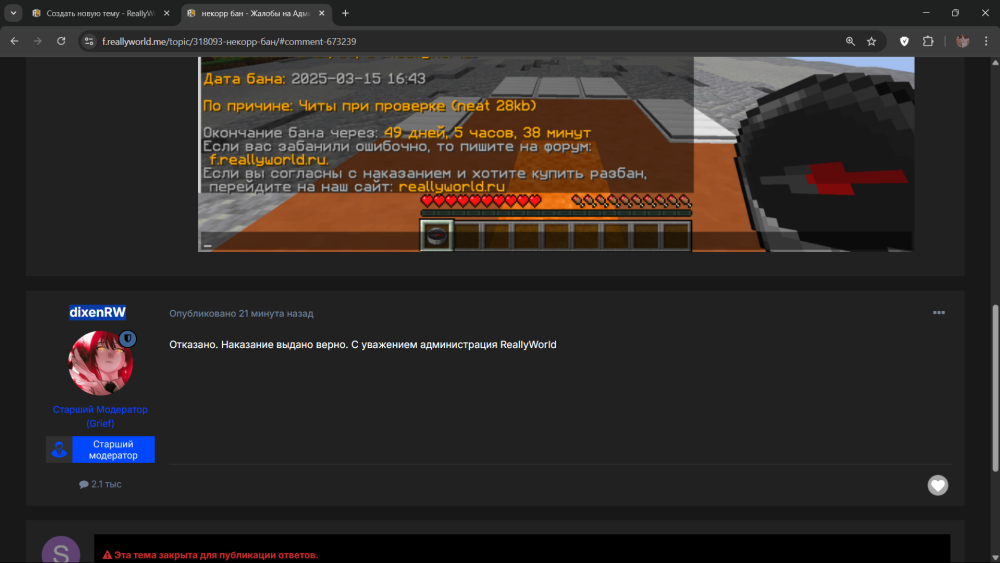
Task: Open 'Старший Модератор (Grief)' group link
Action: tap(100, 416)
